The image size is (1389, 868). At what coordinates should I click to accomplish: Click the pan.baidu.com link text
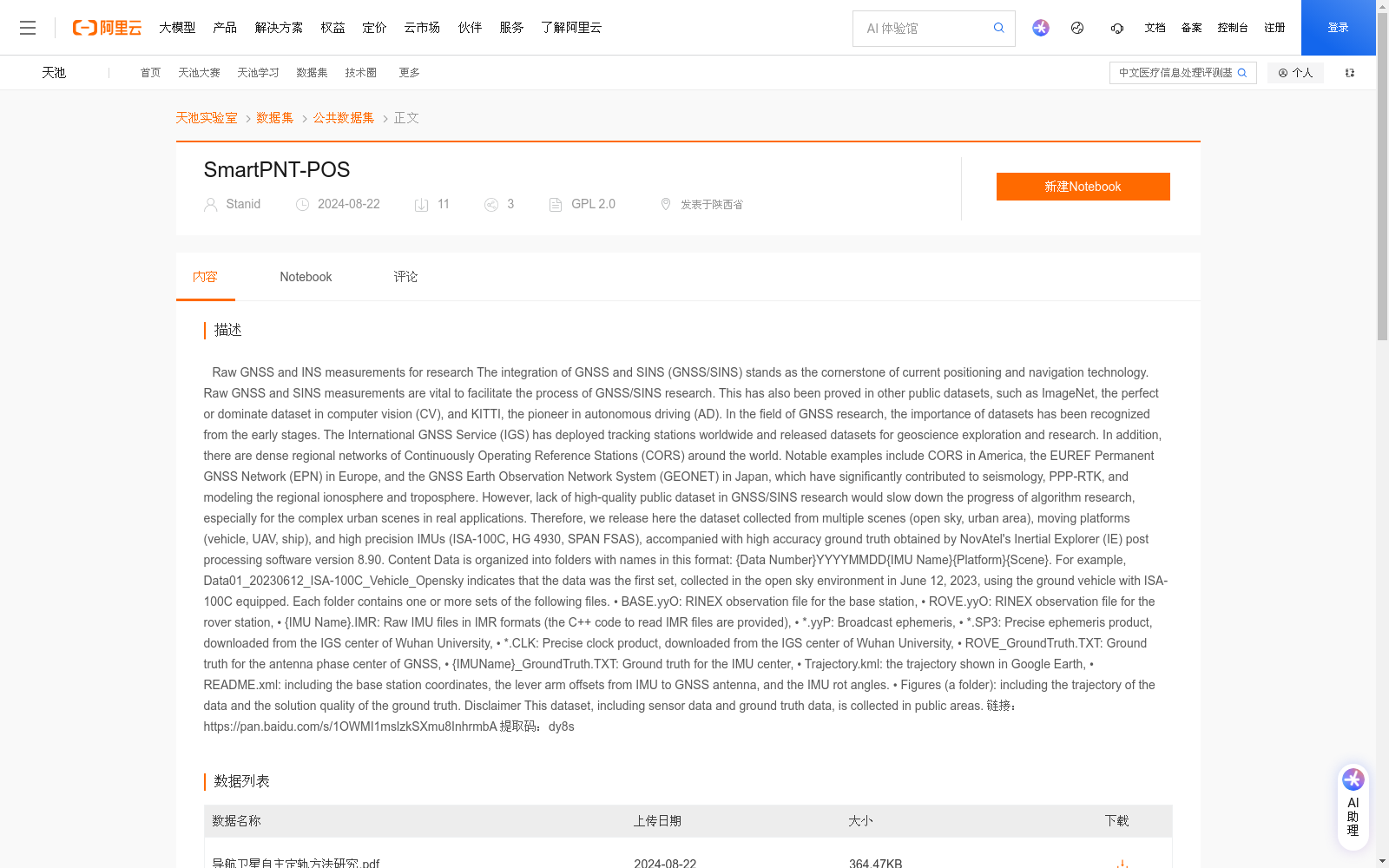point(351,727)
